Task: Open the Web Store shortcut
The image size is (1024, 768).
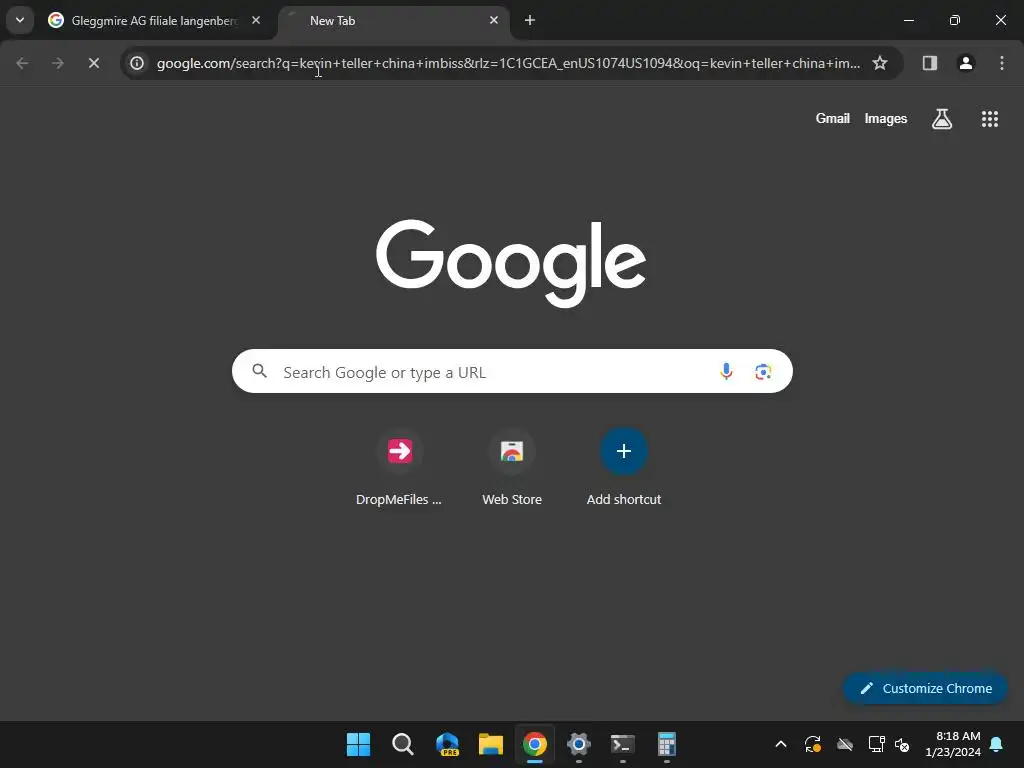Action: click(x=512, y=469)
